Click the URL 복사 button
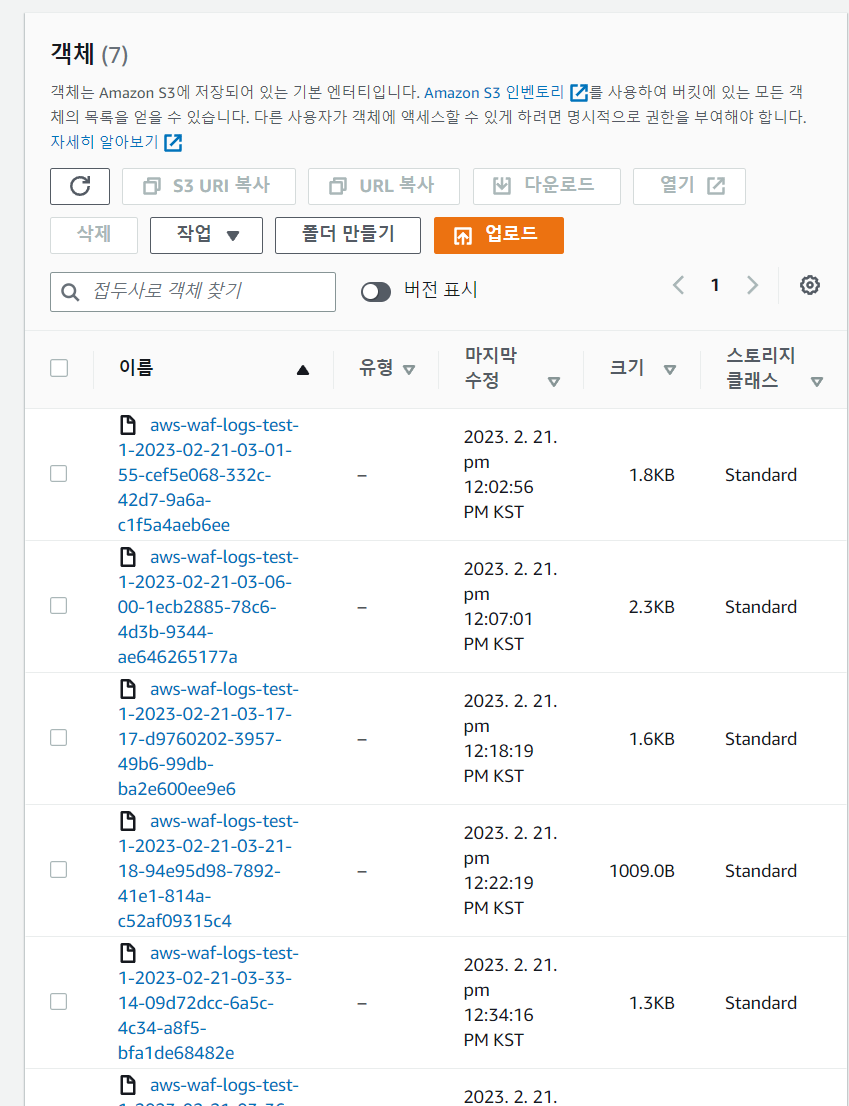 click(384, 186)
